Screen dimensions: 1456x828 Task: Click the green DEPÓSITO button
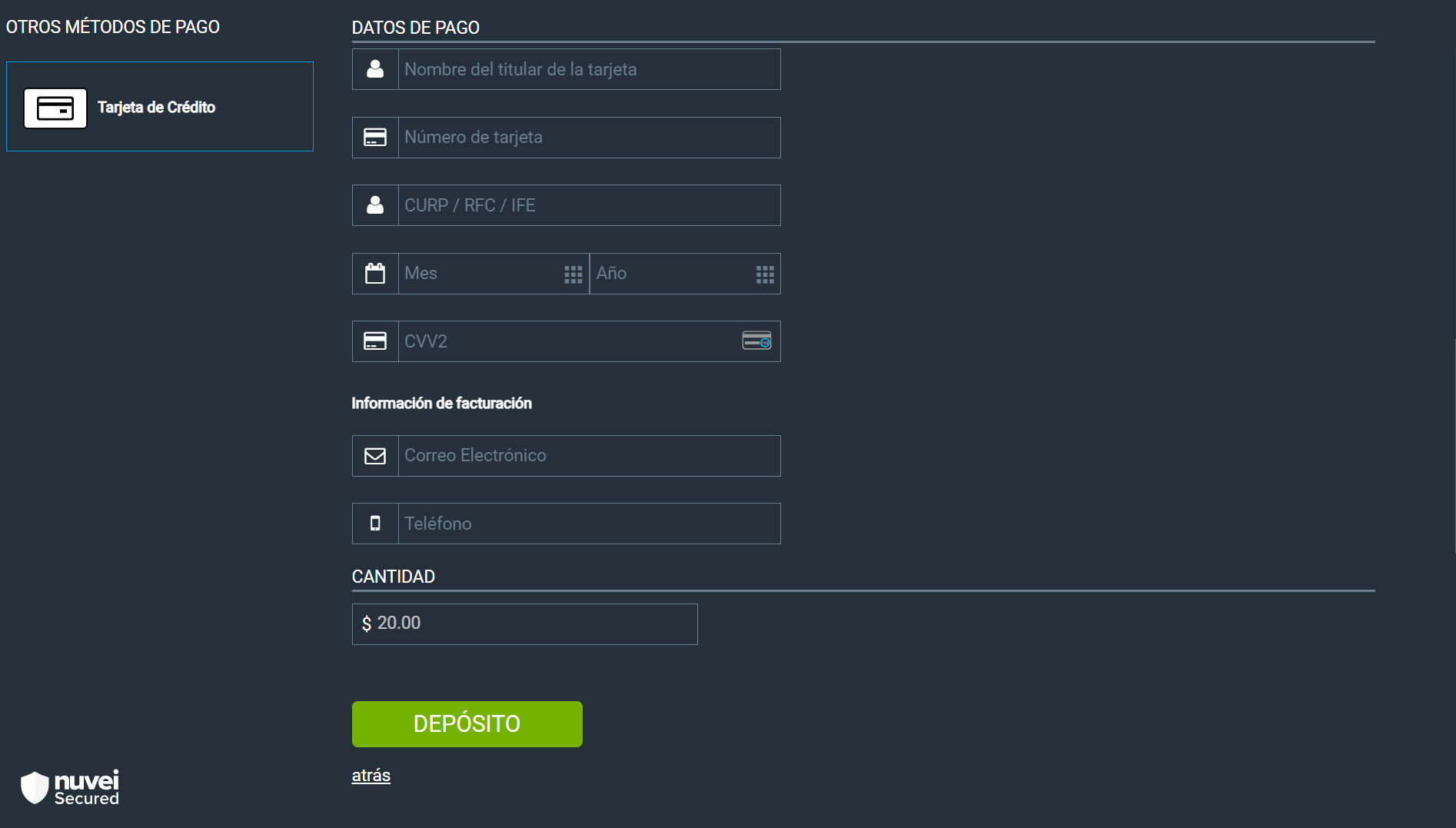pyautogui.click(x=467, y=724)
